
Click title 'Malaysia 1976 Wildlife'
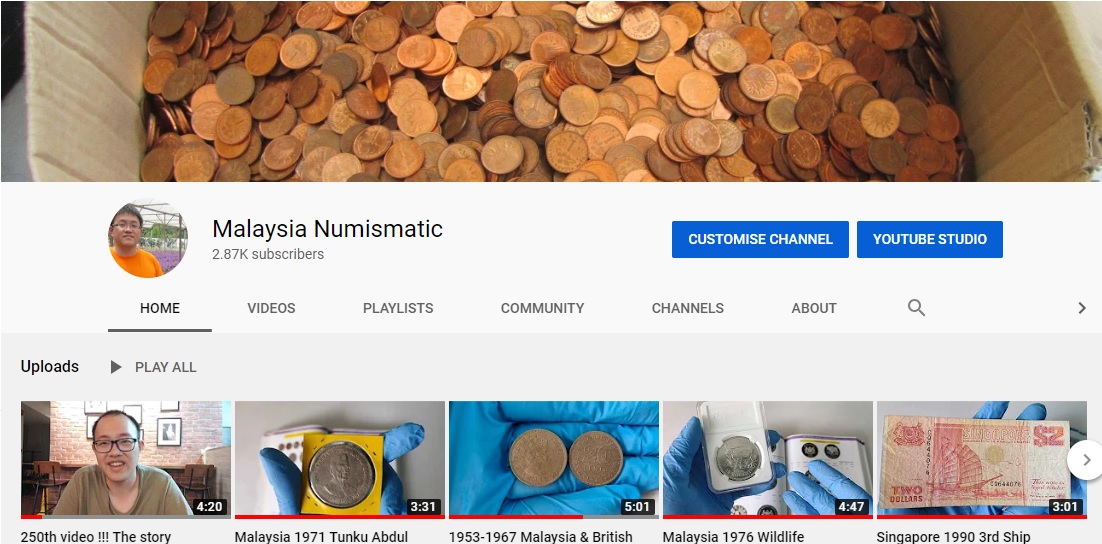[733, 536]
